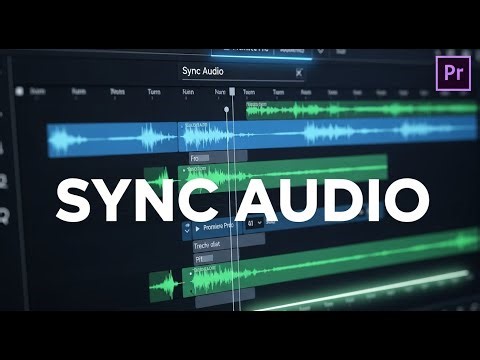Viewport: 480px width, 360px height.
Task: Play the Premiere Pro track with the triangle
Action: point(197,229)
